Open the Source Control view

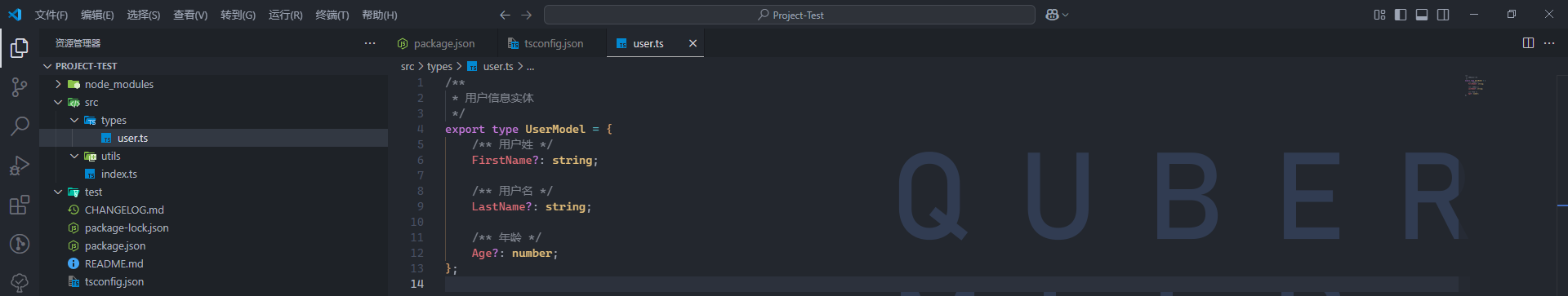20,87
